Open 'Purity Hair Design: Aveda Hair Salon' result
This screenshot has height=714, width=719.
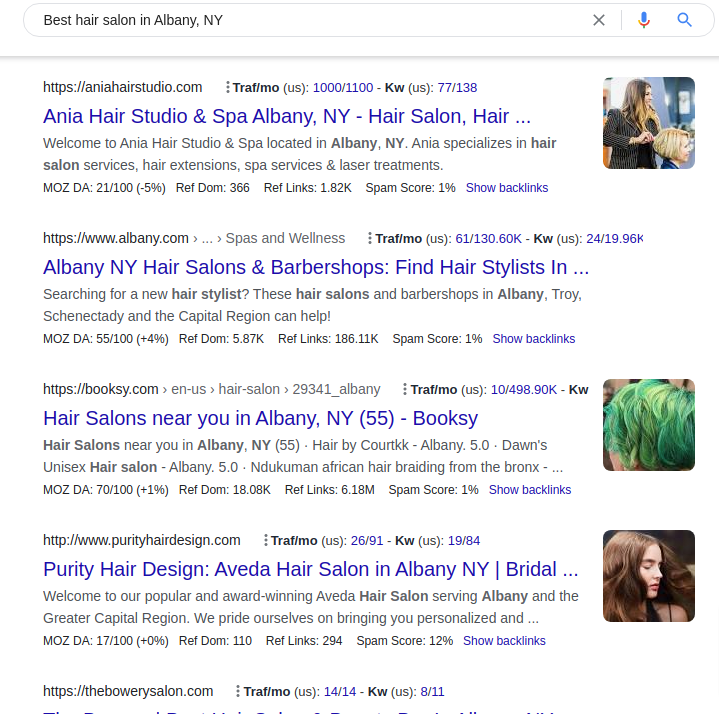tap(310, 569)
